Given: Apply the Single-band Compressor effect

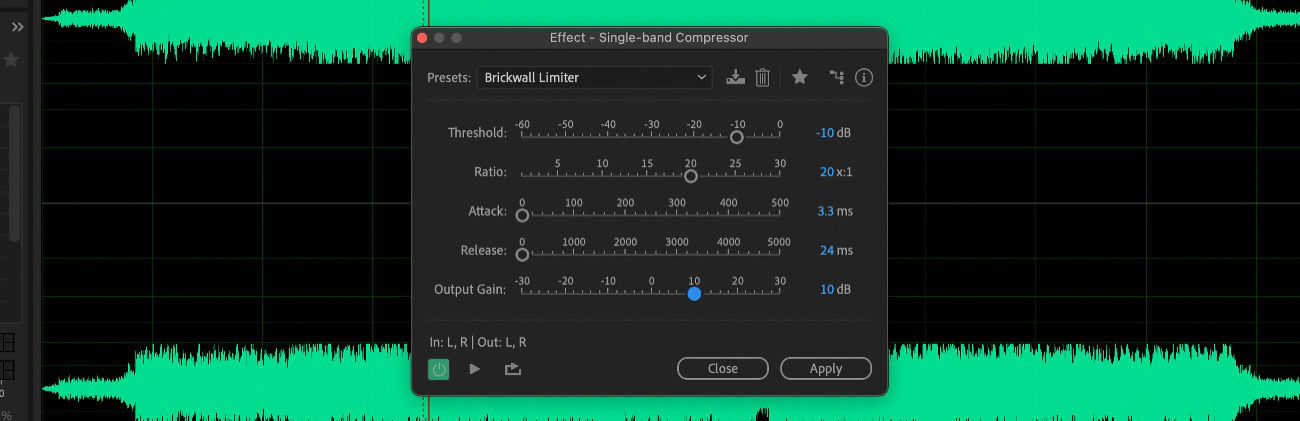Looking at the screenshot, I should click(826, 369).
